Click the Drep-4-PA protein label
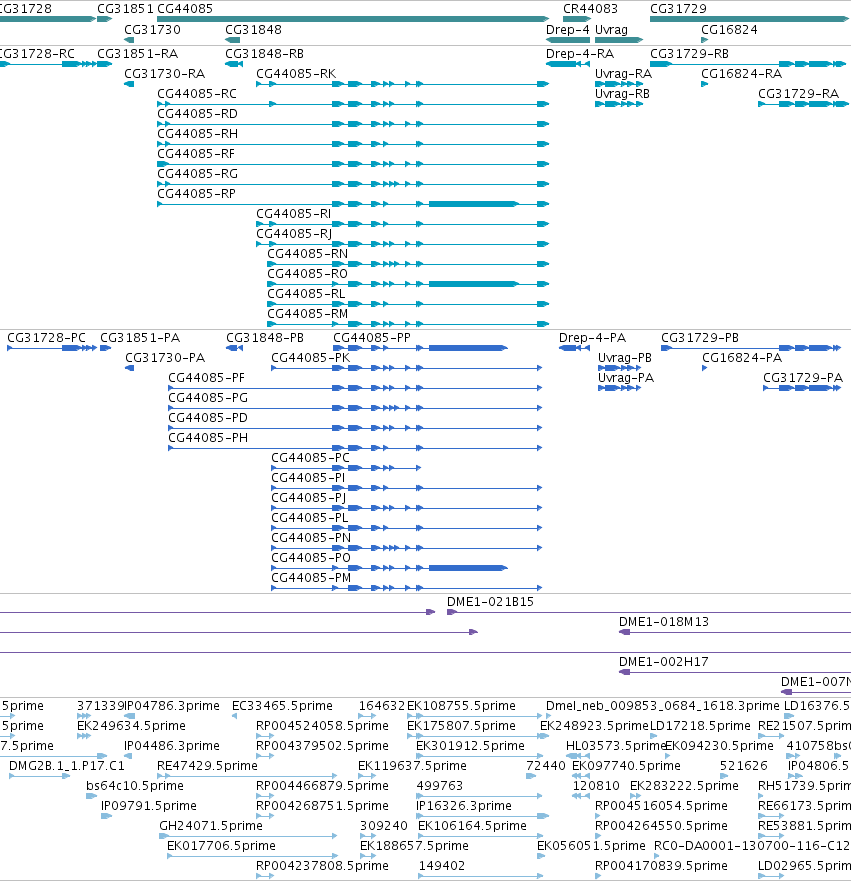851x881 pixels. [592, 338]
